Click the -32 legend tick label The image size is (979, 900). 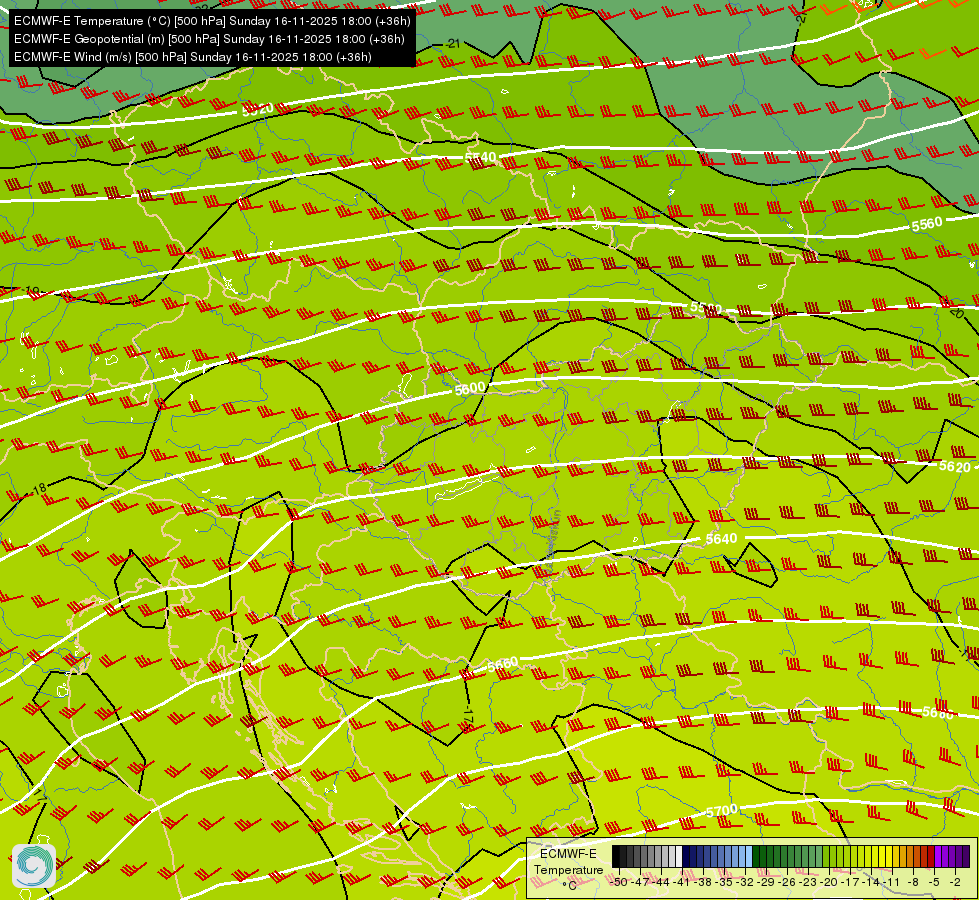click(x=744, y=882)
